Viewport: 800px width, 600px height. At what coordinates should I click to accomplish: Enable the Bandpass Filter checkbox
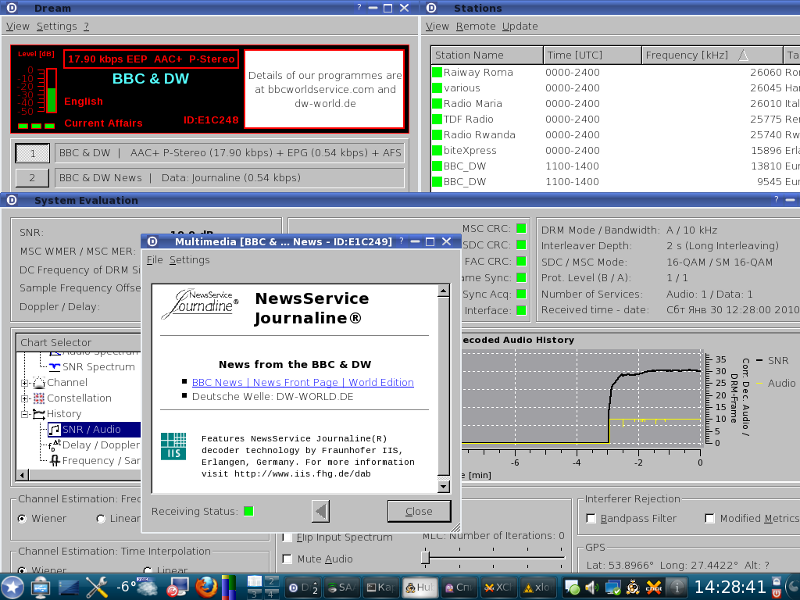click(x=591, y=518)
